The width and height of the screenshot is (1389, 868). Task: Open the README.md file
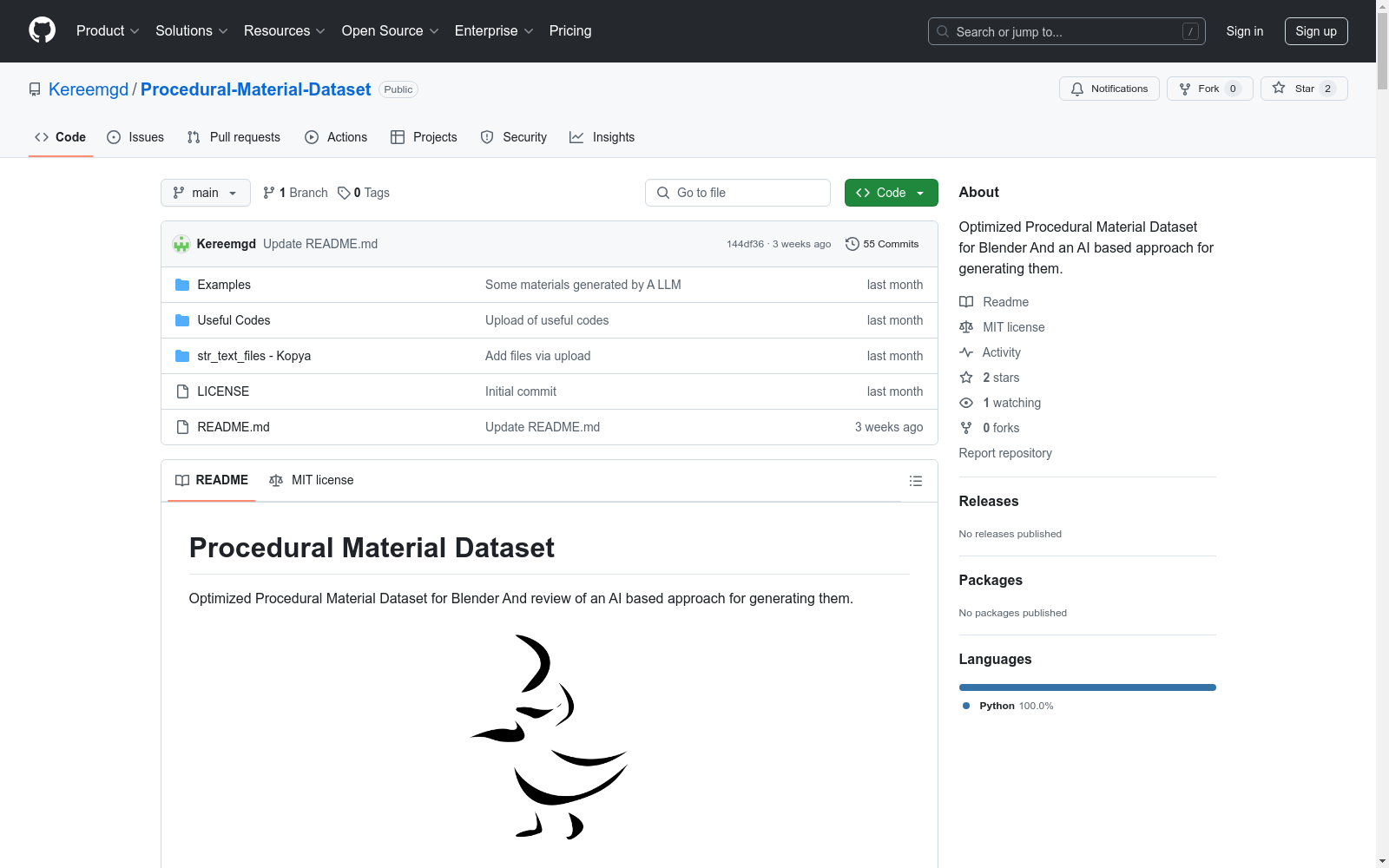[x=234, y=427]
